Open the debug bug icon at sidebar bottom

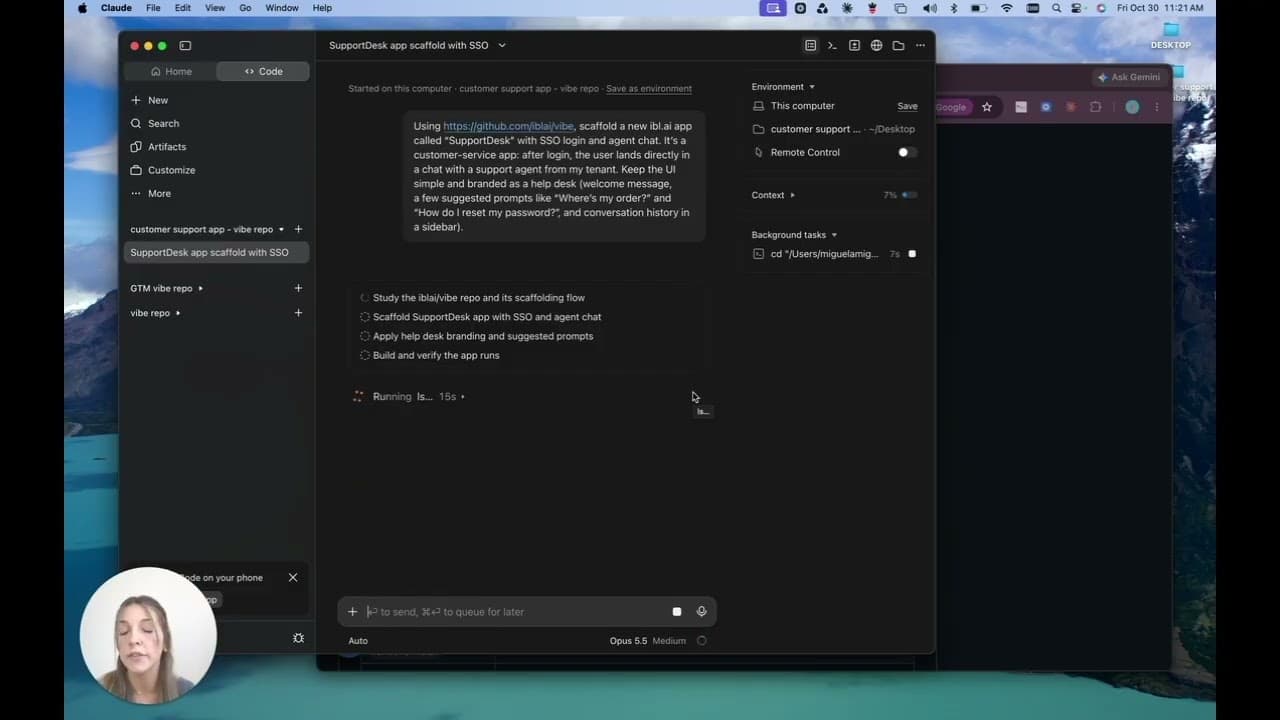pos(298,638)
